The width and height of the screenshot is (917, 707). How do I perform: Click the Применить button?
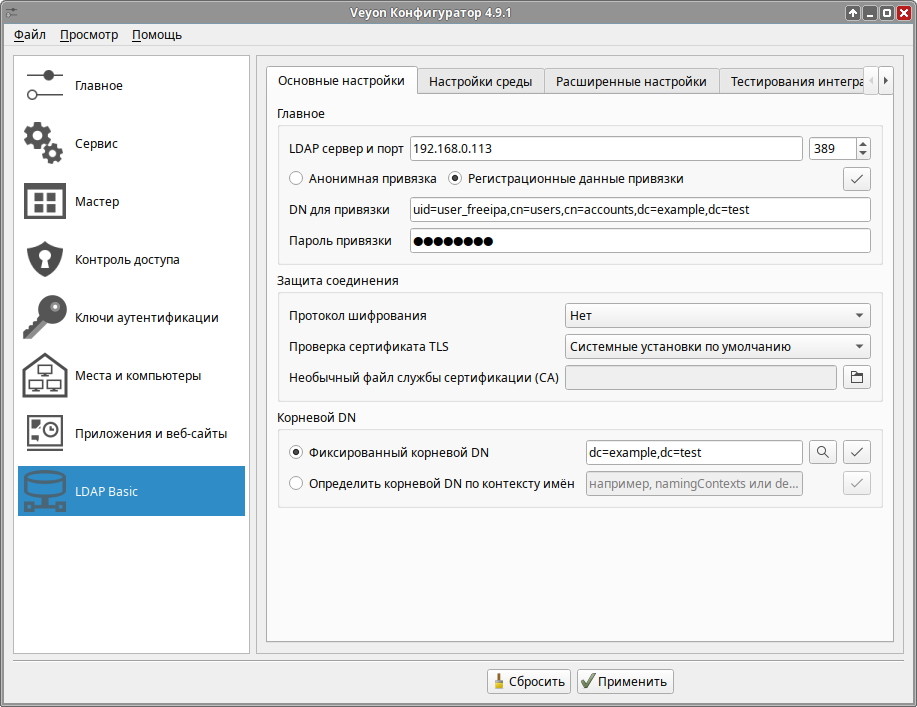coord(625,681)
